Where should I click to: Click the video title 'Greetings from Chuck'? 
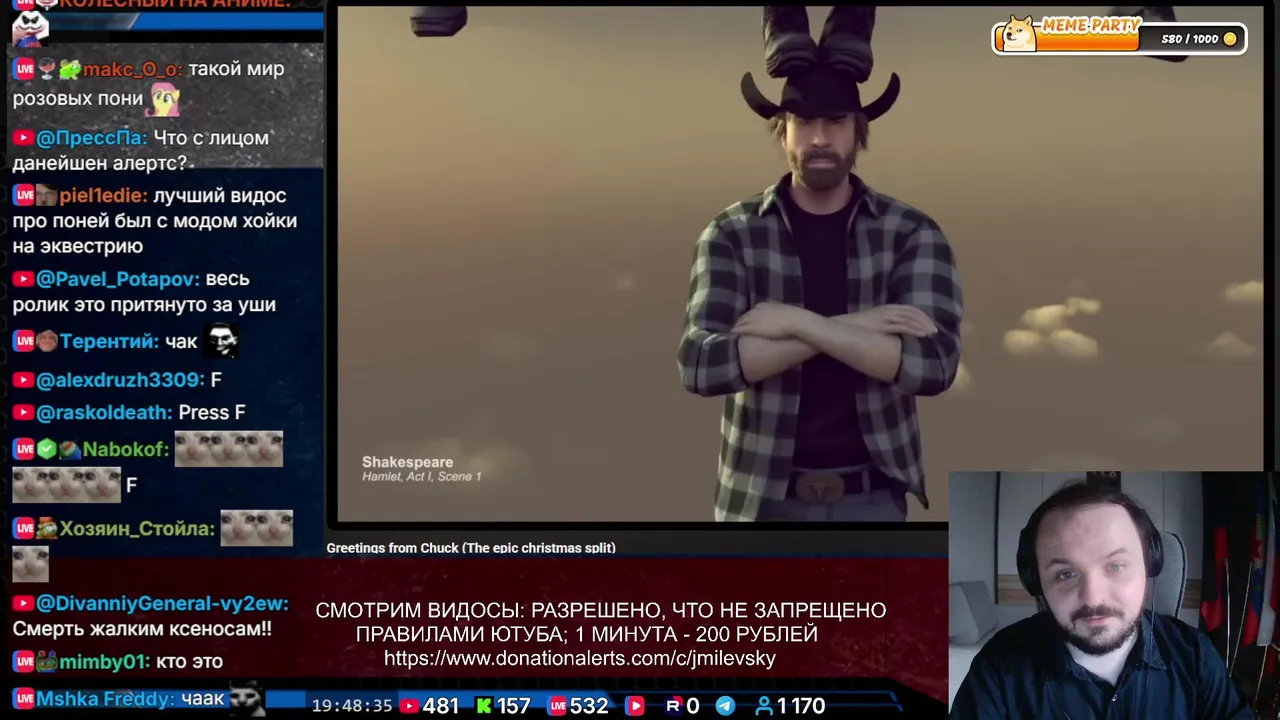[471, 548]
